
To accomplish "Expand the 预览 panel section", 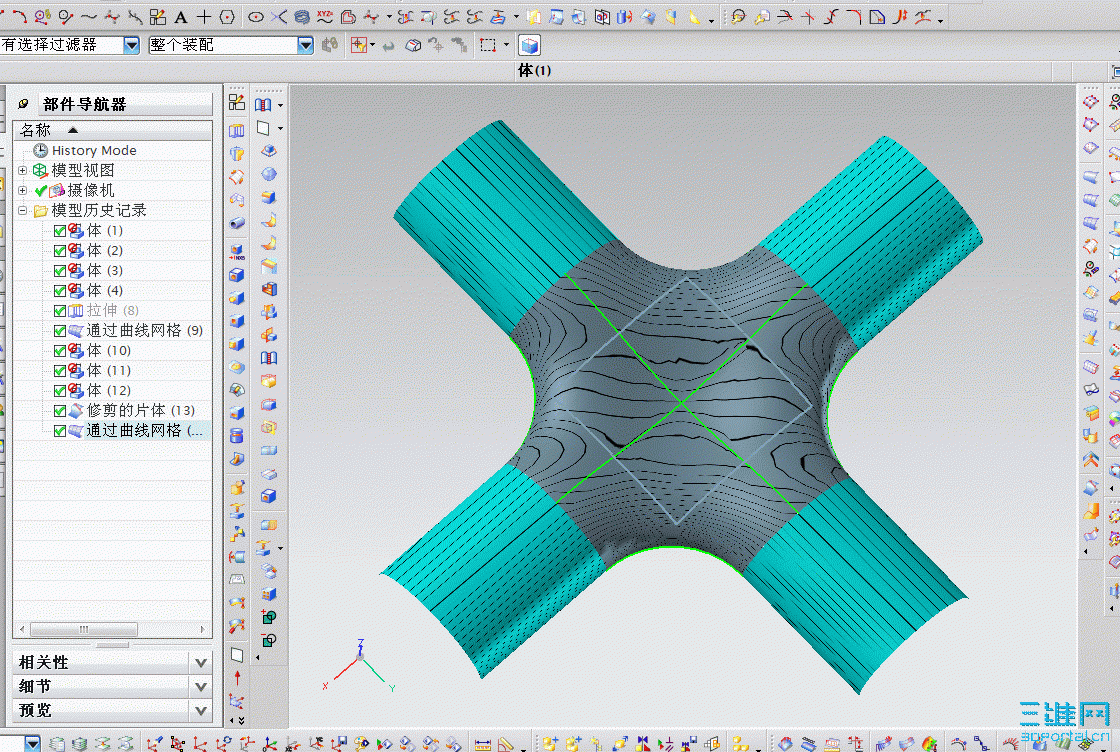I will point(201,711).
